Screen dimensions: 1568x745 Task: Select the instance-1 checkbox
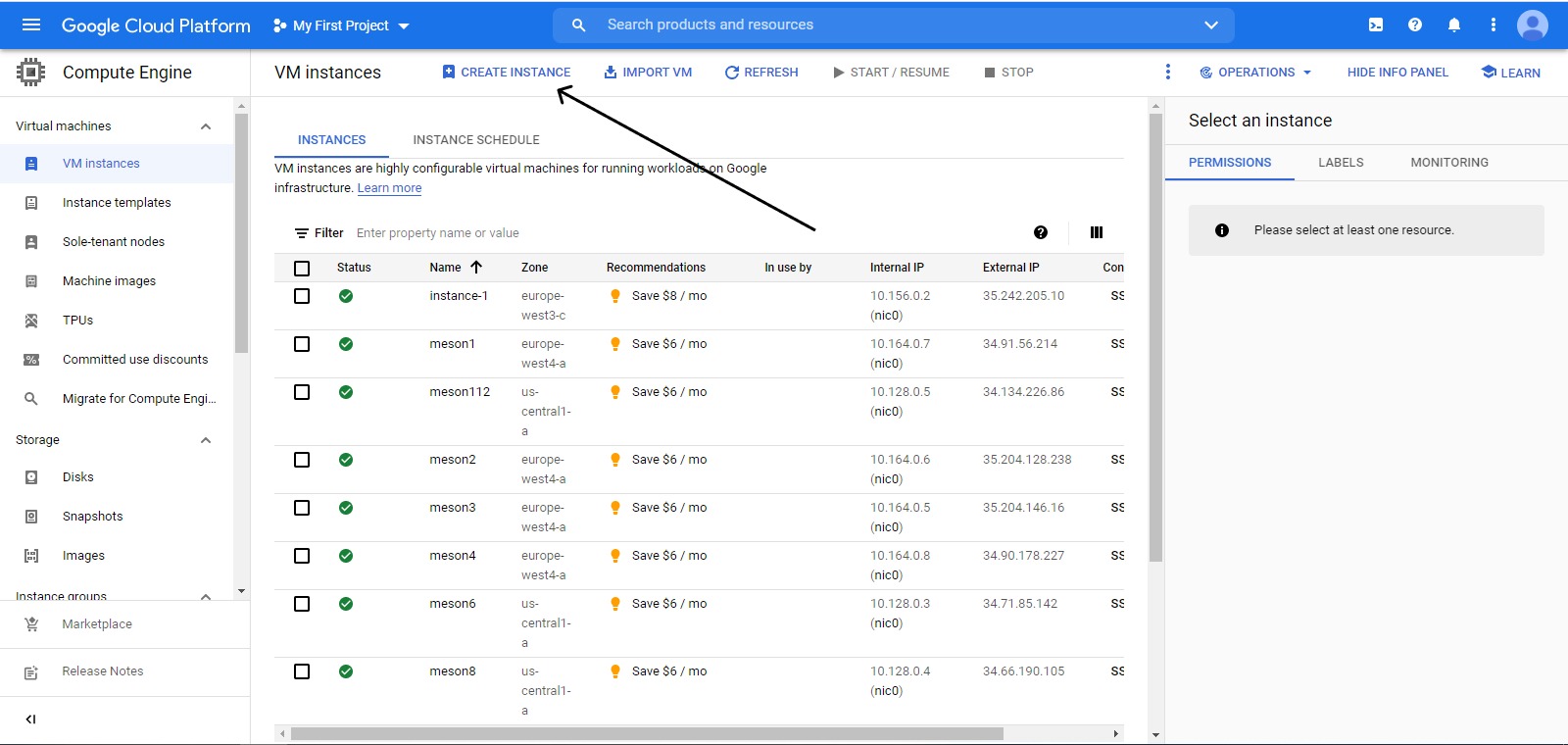(302, 296)
